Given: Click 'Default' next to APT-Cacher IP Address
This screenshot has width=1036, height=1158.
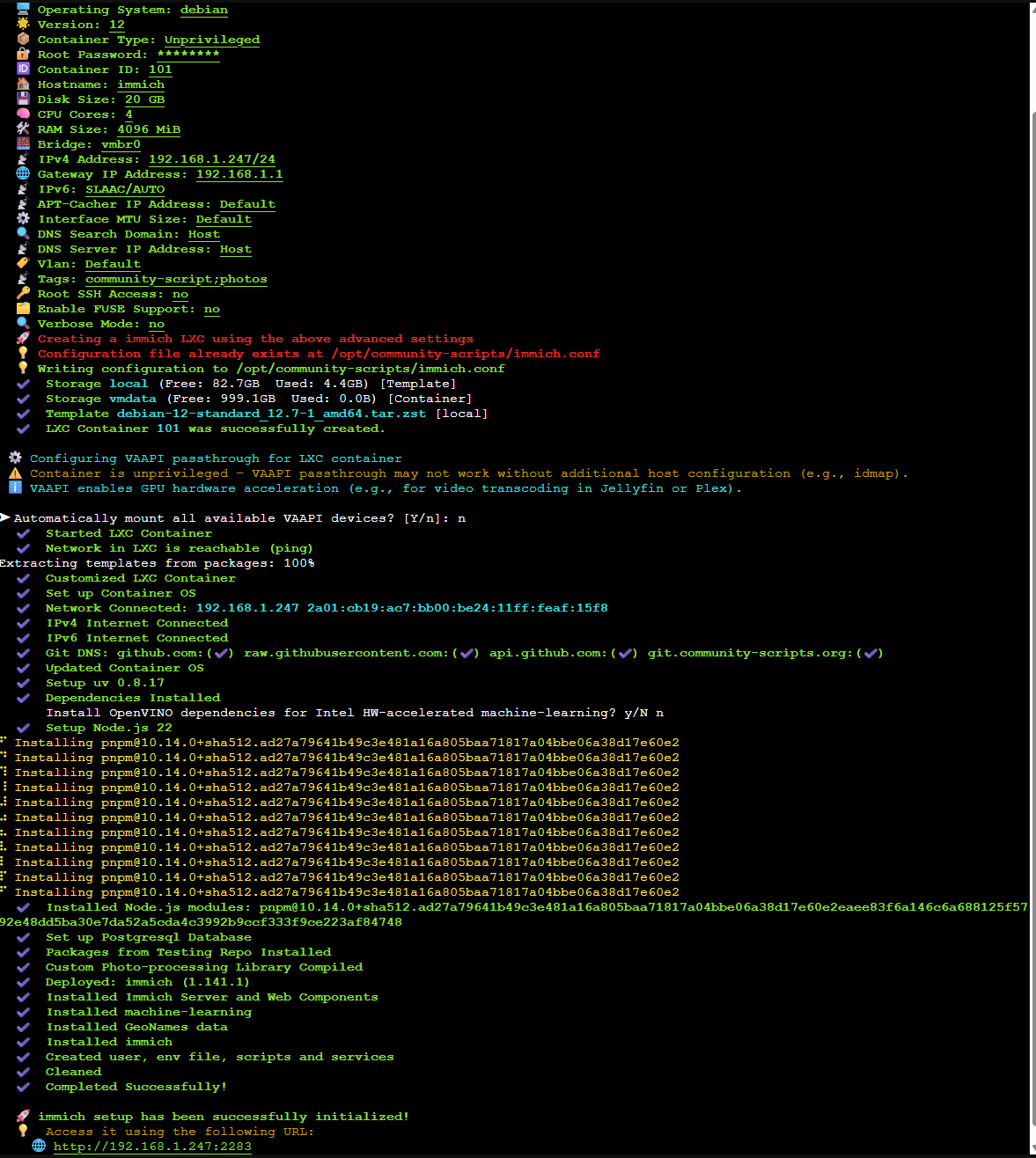Looking at the screenshot, I should click(247, 204).
